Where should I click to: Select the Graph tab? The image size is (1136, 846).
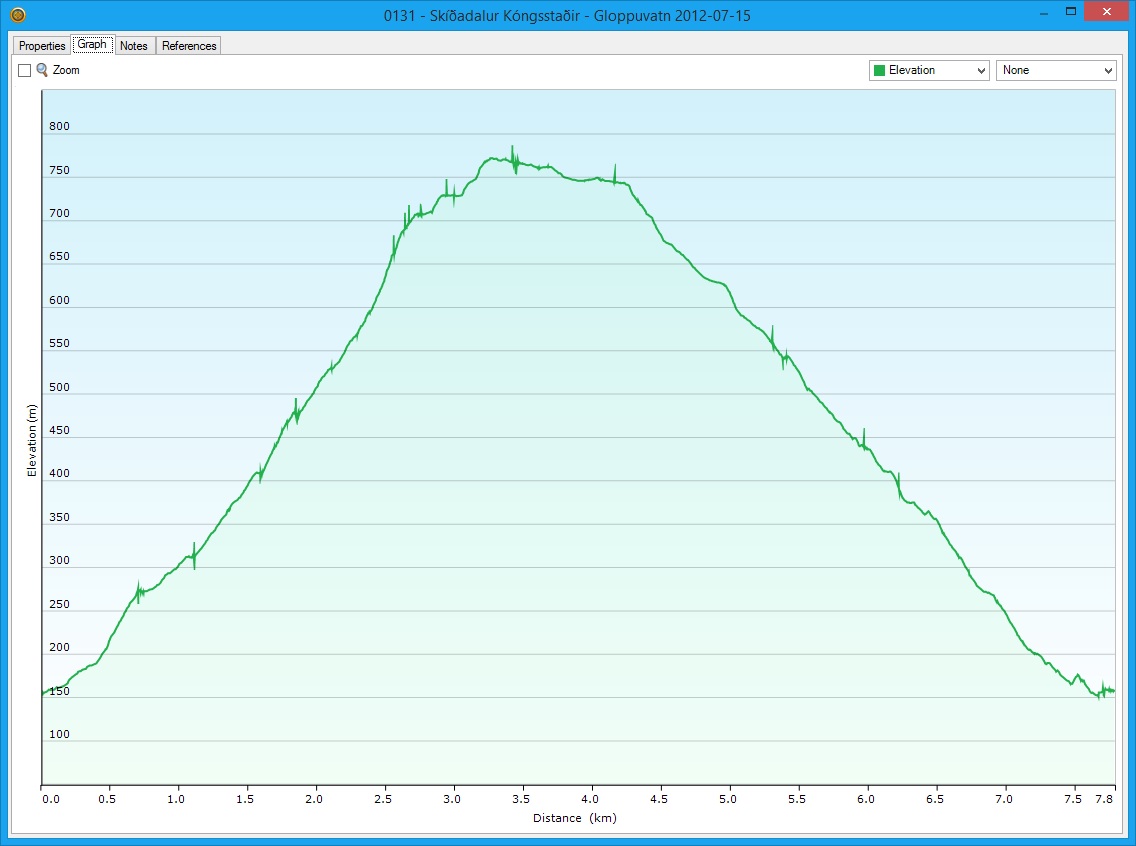(92, 45)
